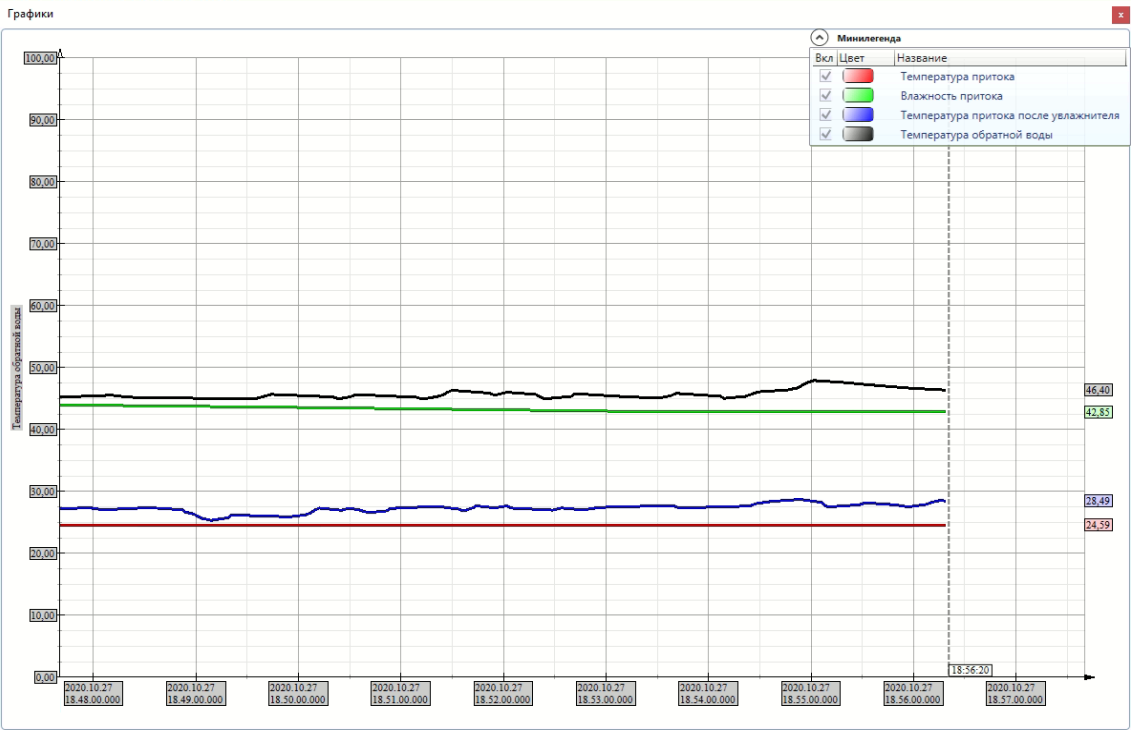Click the 24,59 red value label
Image resolution: width=1131 pixels, height=730 pixels.
click(1097, 524)
